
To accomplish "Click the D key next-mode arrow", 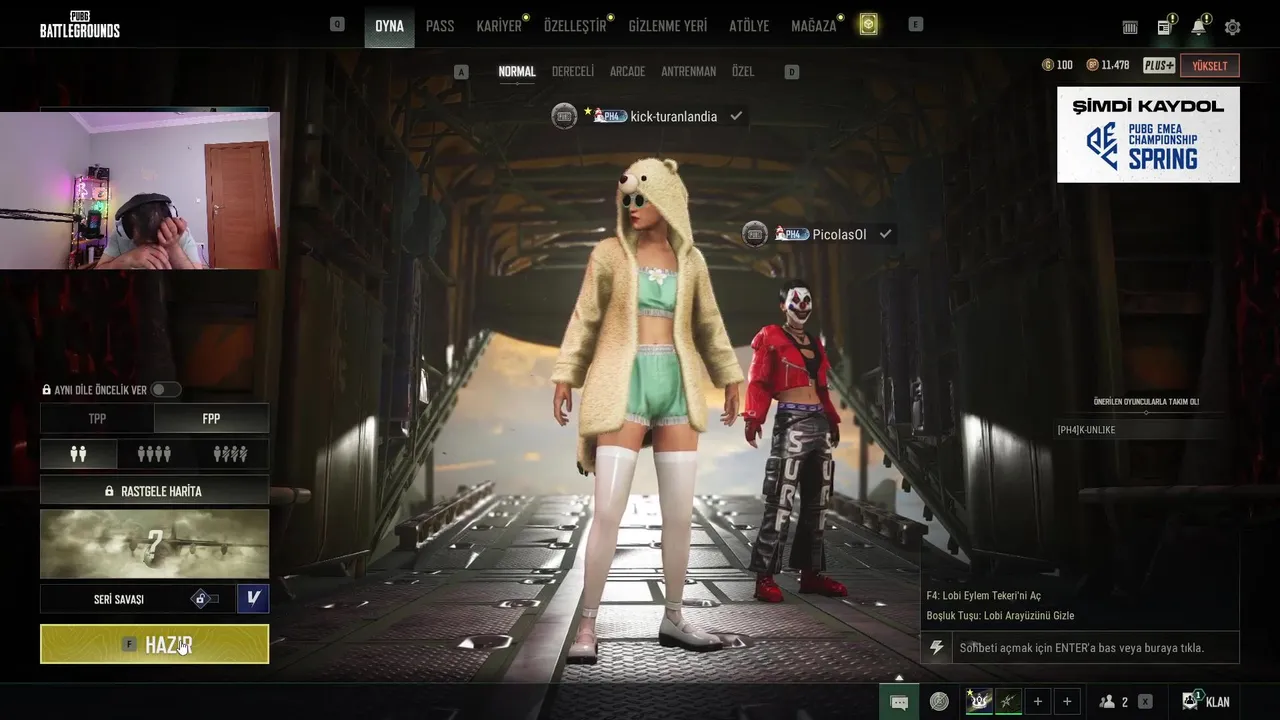I will [792, 72].
